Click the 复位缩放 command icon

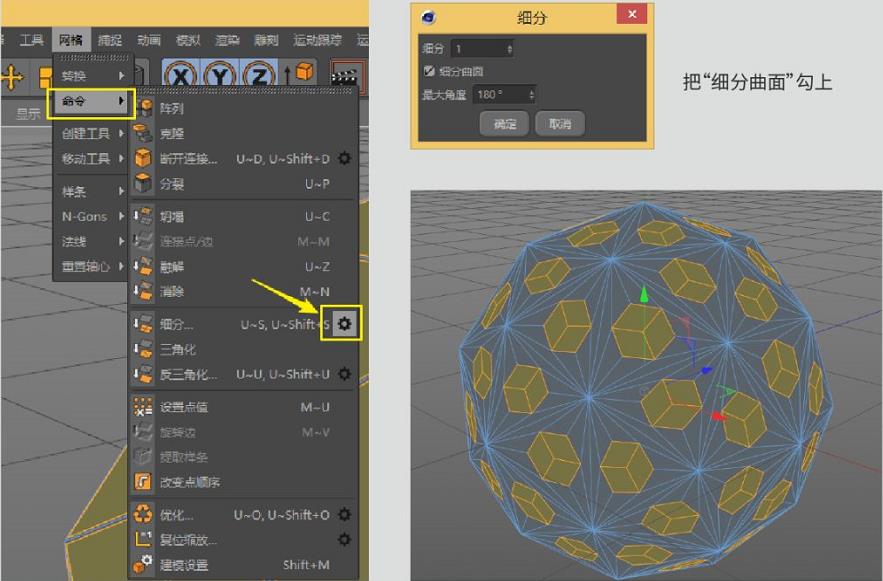click(143, 539)
